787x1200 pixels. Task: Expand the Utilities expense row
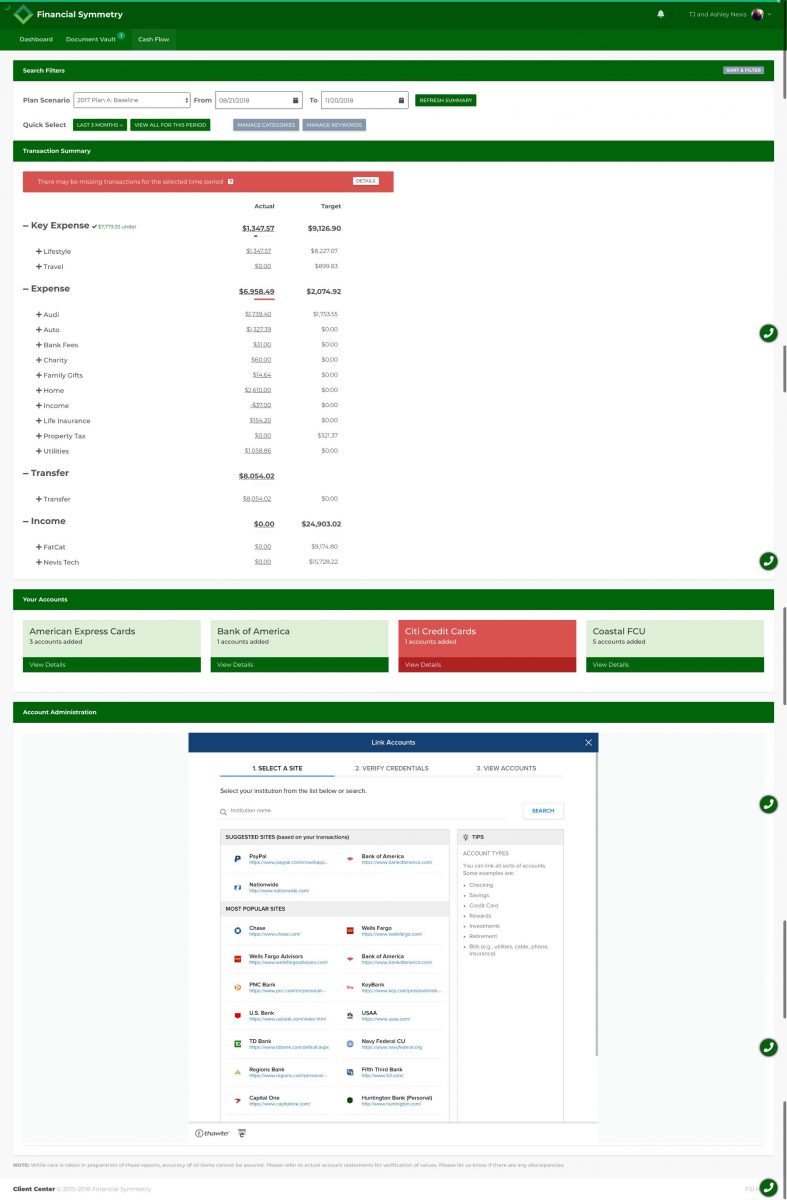39,451
